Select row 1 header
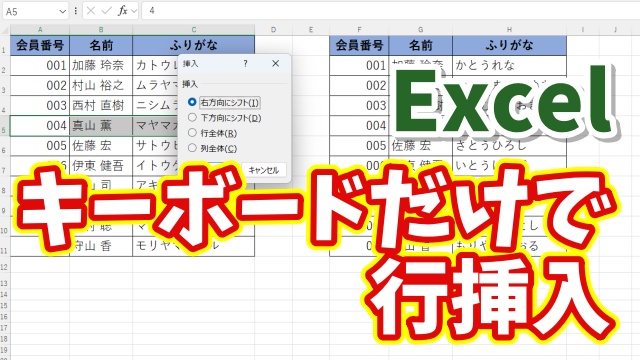Viewport: 640px width, 360px height. coord(4,46)
